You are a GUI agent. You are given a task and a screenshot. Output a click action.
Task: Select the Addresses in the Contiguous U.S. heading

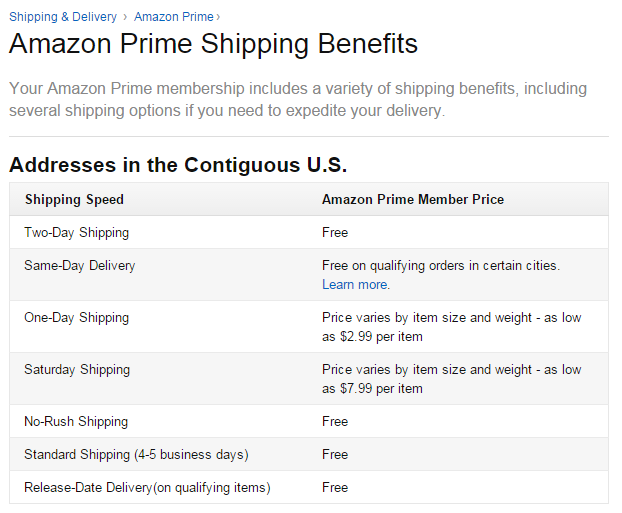(x=178, y=165)
